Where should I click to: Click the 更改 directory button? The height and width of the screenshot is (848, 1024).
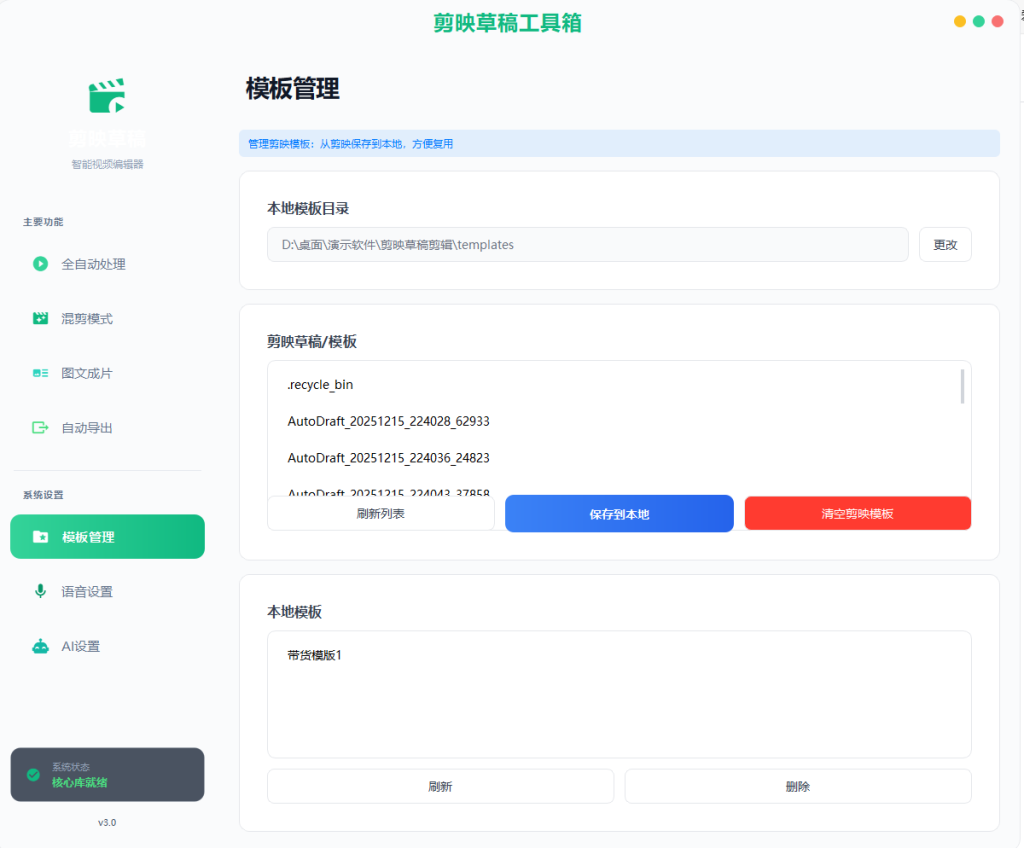click(945, 244)
